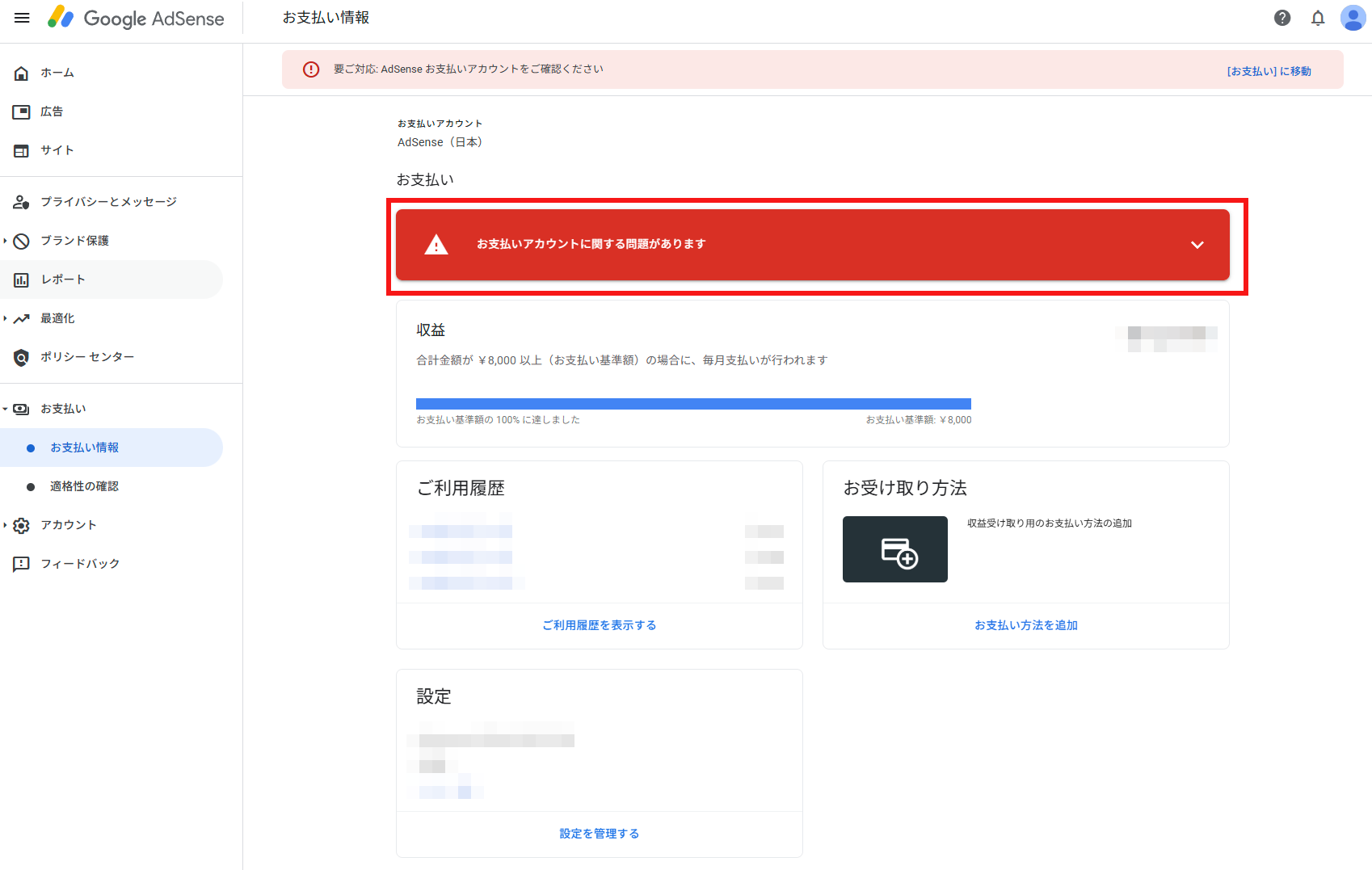Click the レポート chart icon

click(22, 279)
